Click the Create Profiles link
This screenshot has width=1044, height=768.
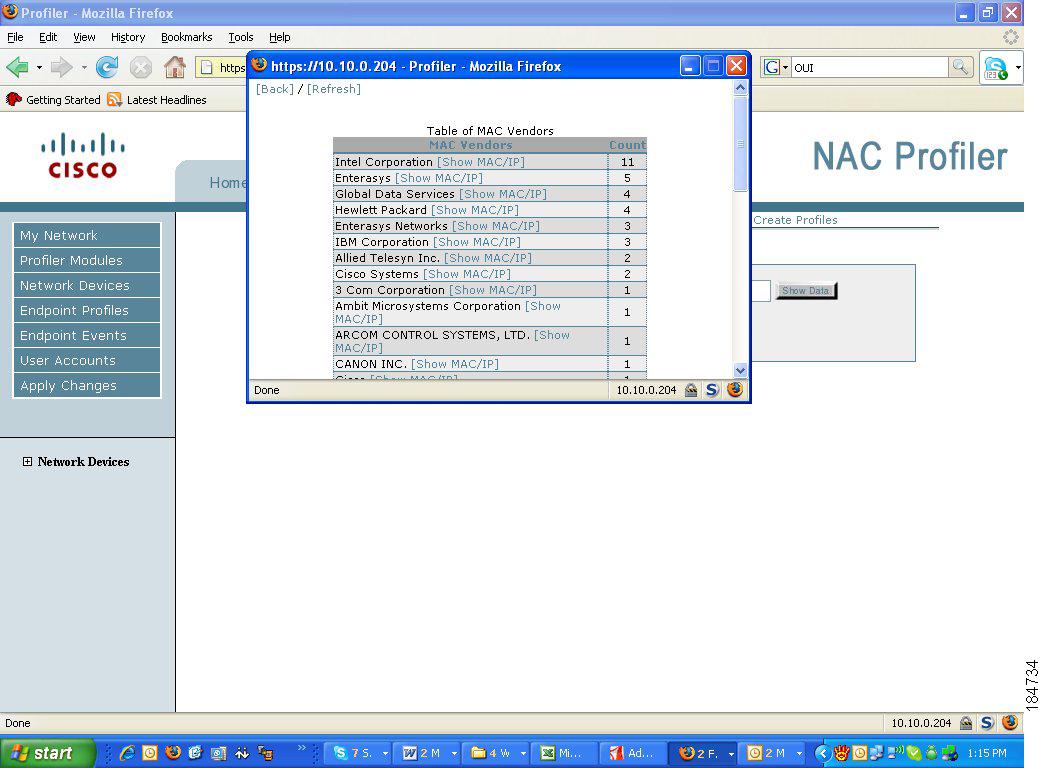click(795, 220)
